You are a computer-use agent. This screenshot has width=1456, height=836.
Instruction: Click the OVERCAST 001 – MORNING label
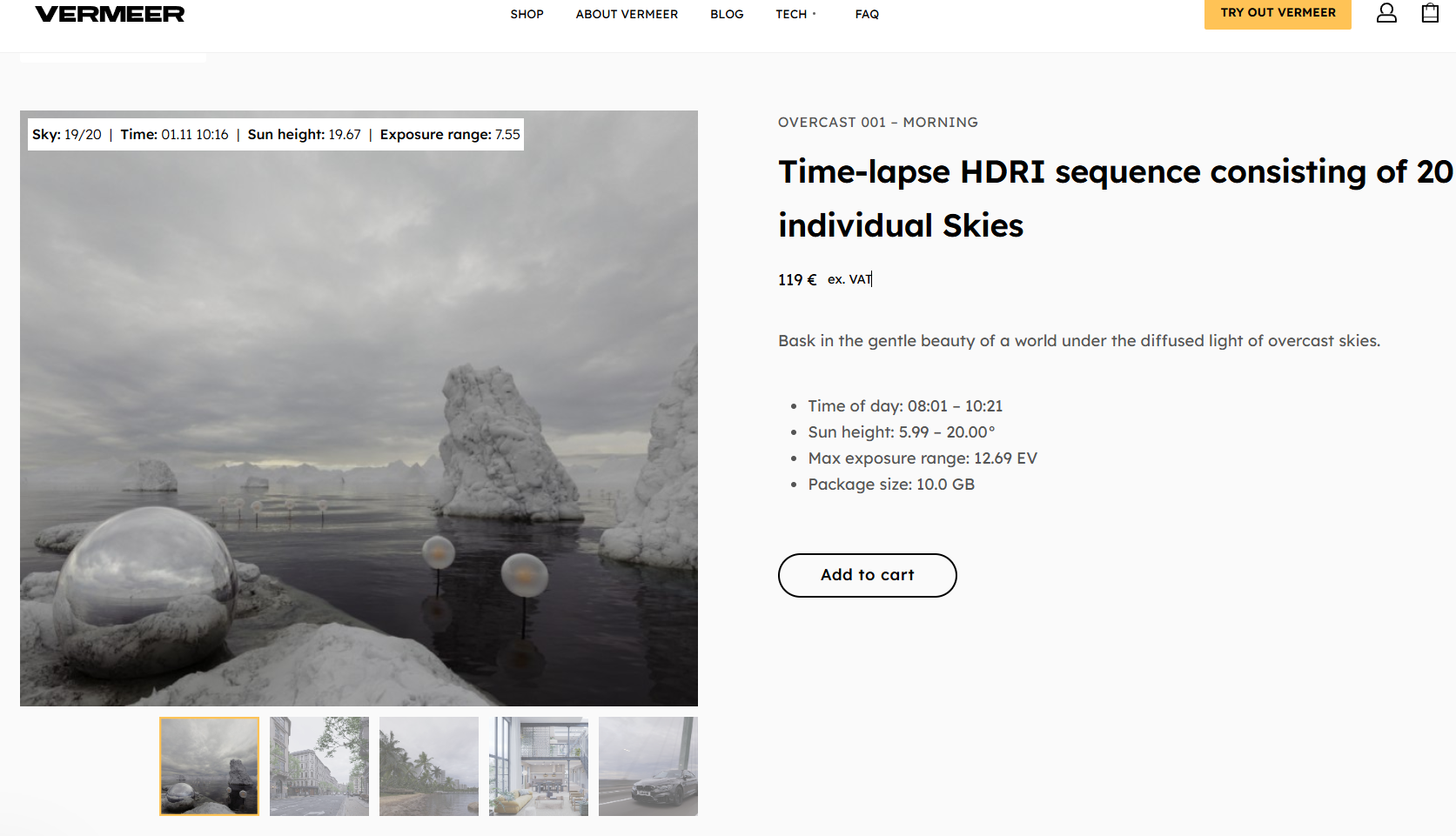point(877,123)
